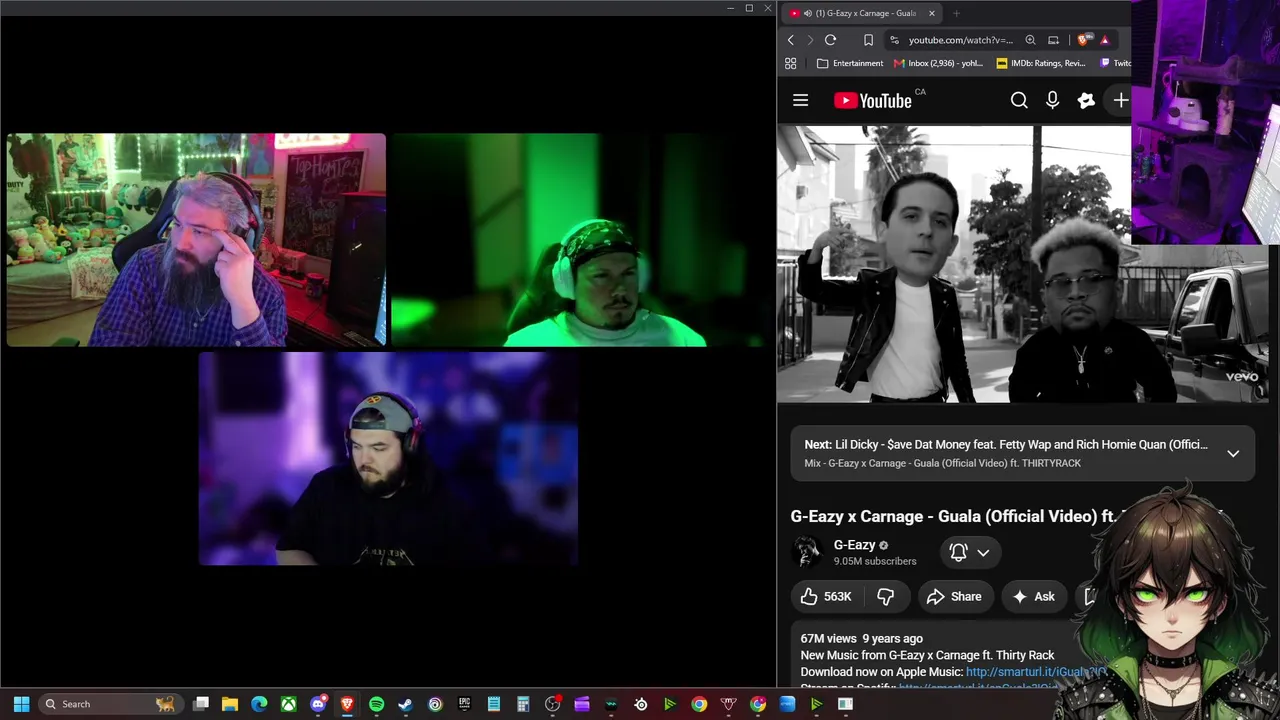Image resolution: width=1280 pixels, height=720 pixels.
Task: Open a new browser tab
Action: point(956,13)
